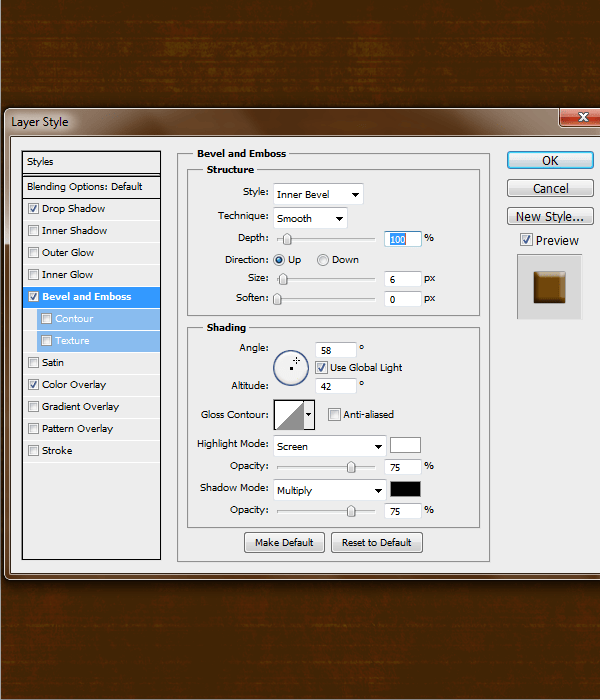Viewport: 600px width, 700px height.
Task: Click the Highlight Opacity input field
Action: [403, 467]
